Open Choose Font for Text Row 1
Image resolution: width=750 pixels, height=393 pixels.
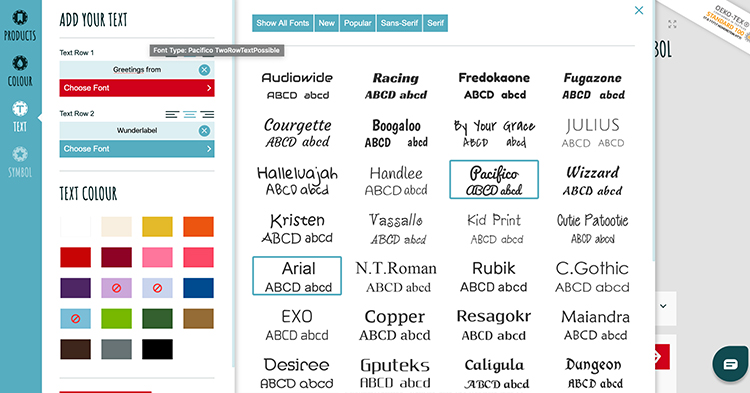click(x=137, y=88)
